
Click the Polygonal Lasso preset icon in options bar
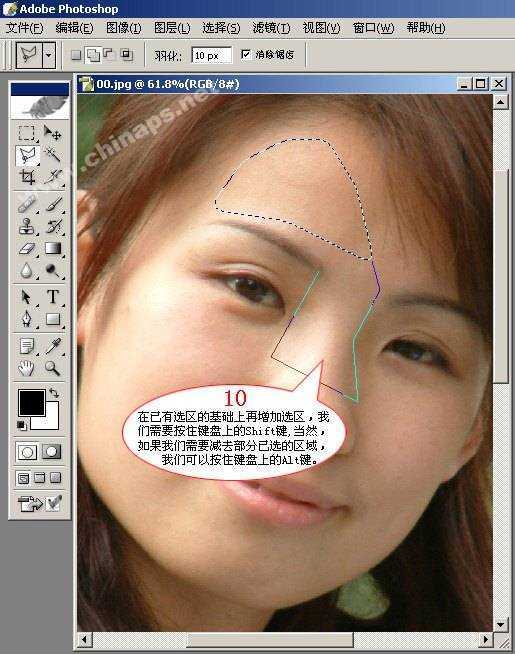coord(29,55)
